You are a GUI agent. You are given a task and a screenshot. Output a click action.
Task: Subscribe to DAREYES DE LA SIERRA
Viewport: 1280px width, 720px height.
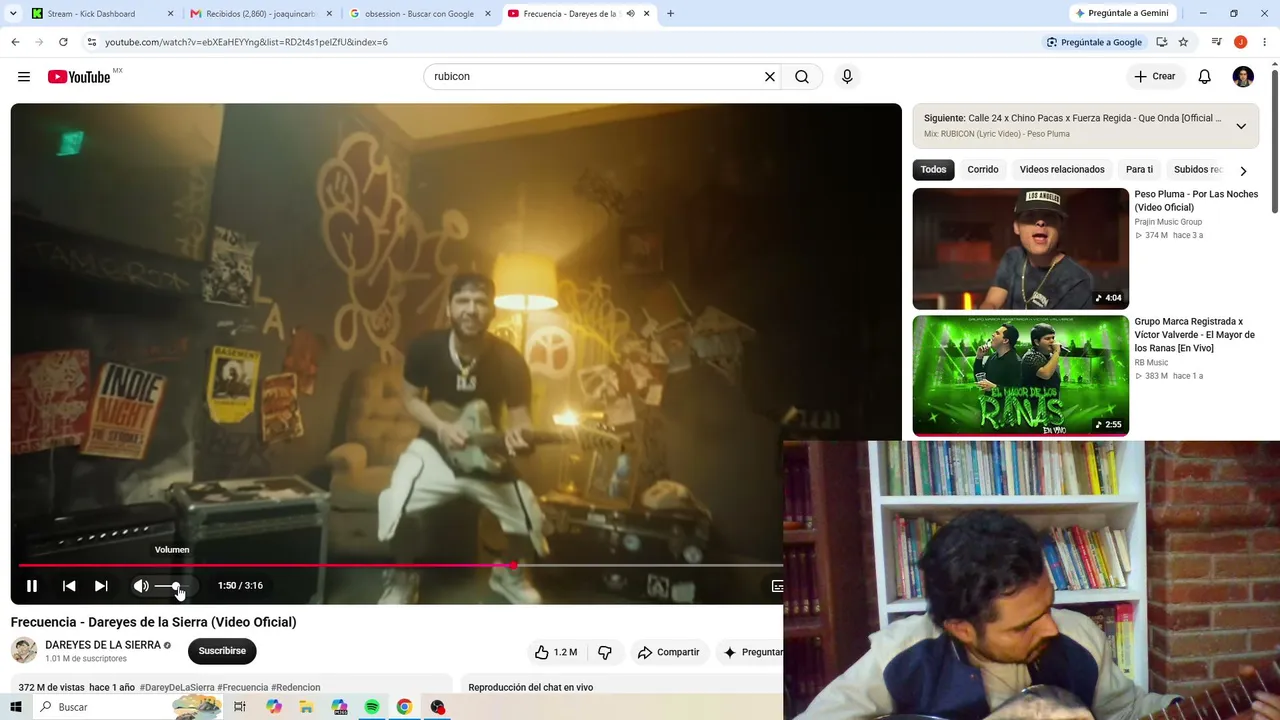222,651
